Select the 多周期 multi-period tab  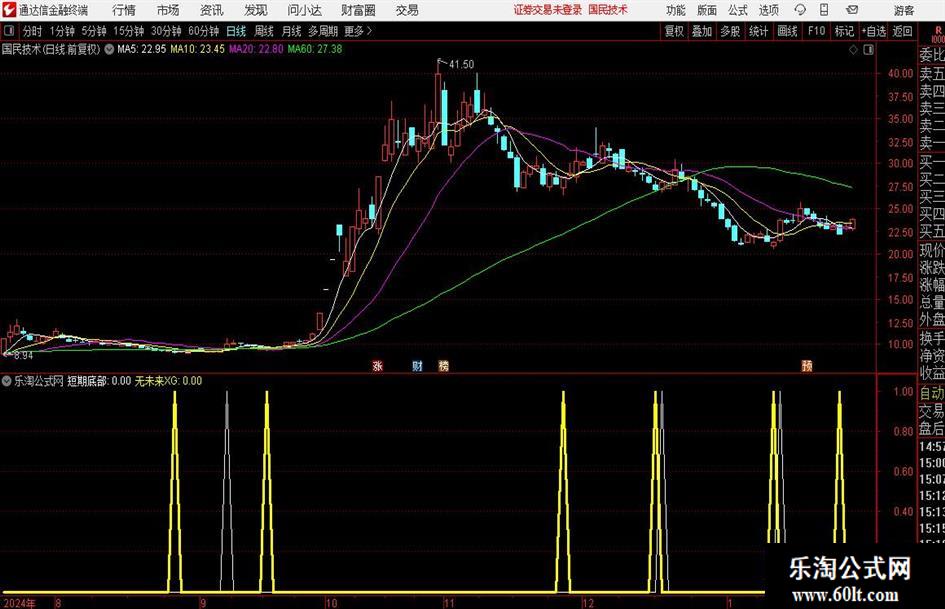point(323,31)
